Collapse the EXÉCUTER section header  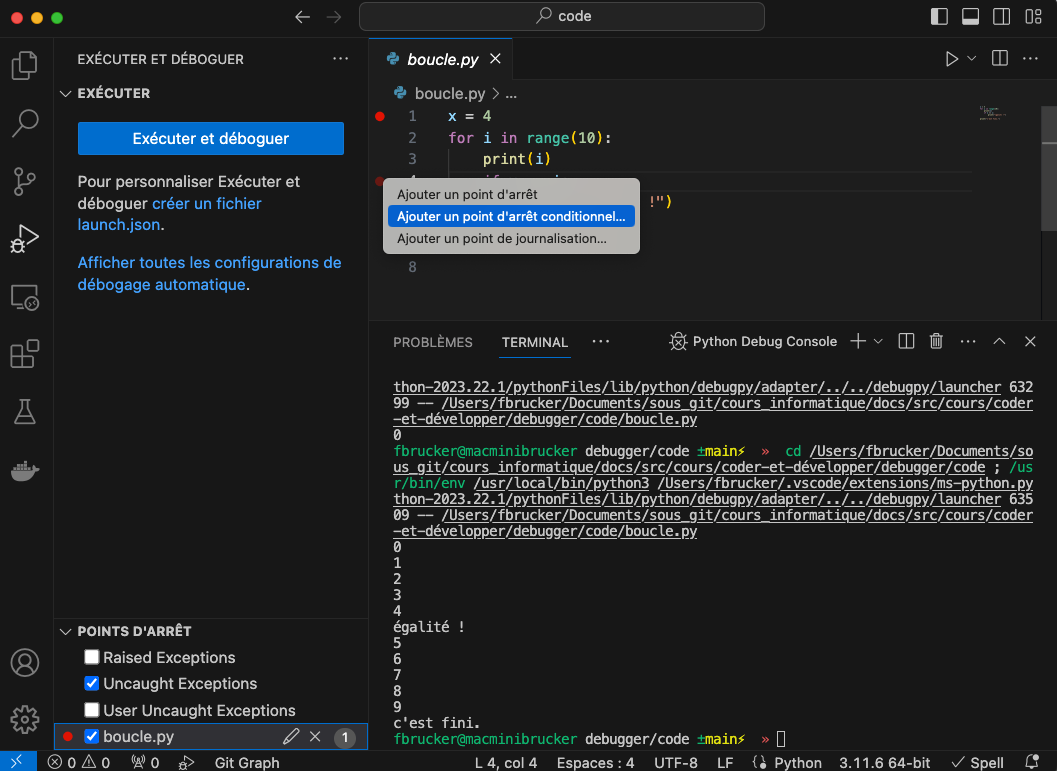[65, 93]
